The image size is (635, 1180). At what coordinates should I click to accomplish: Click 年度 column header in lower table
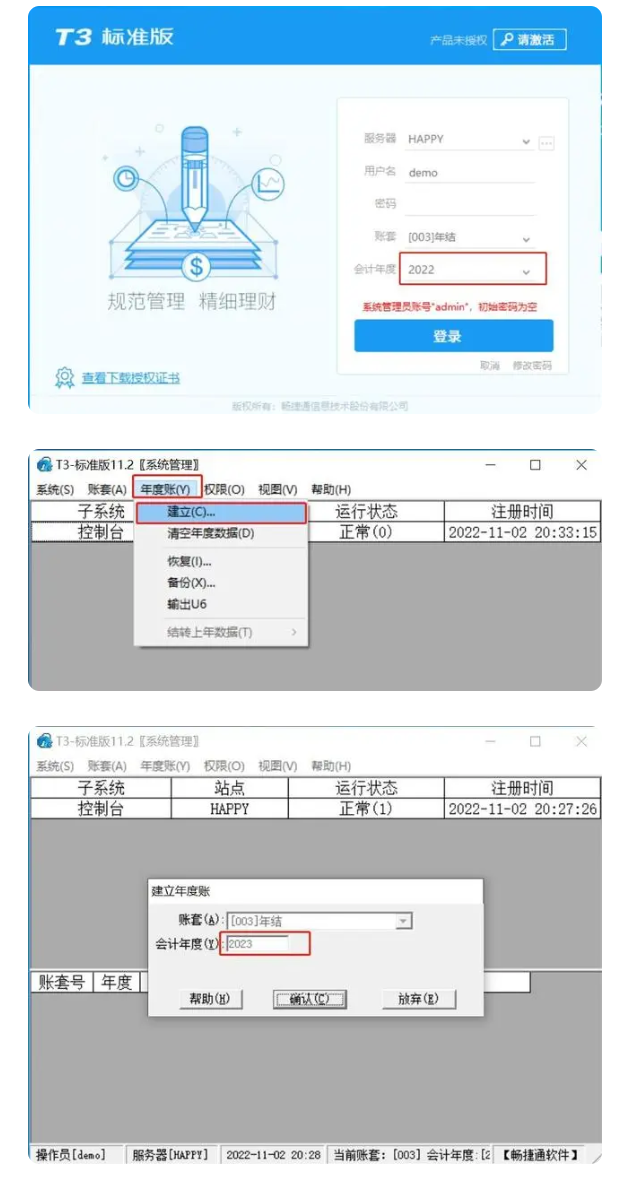click(x=117, y=982)
